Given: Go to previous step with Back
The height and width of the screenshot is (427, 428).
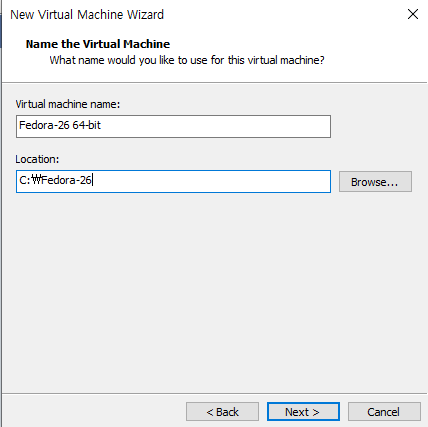Looking at the screenshot, I should 222,412.
